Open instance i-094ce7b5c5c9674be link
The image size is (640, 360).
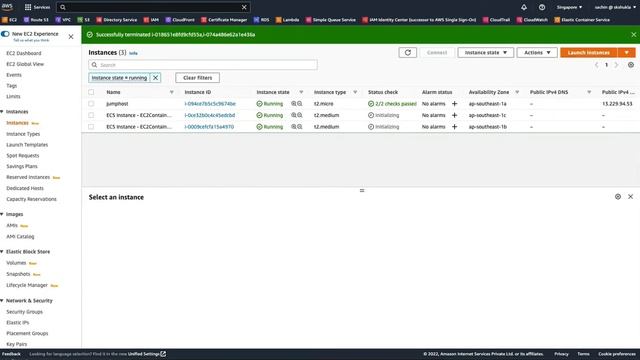(210, 104)
